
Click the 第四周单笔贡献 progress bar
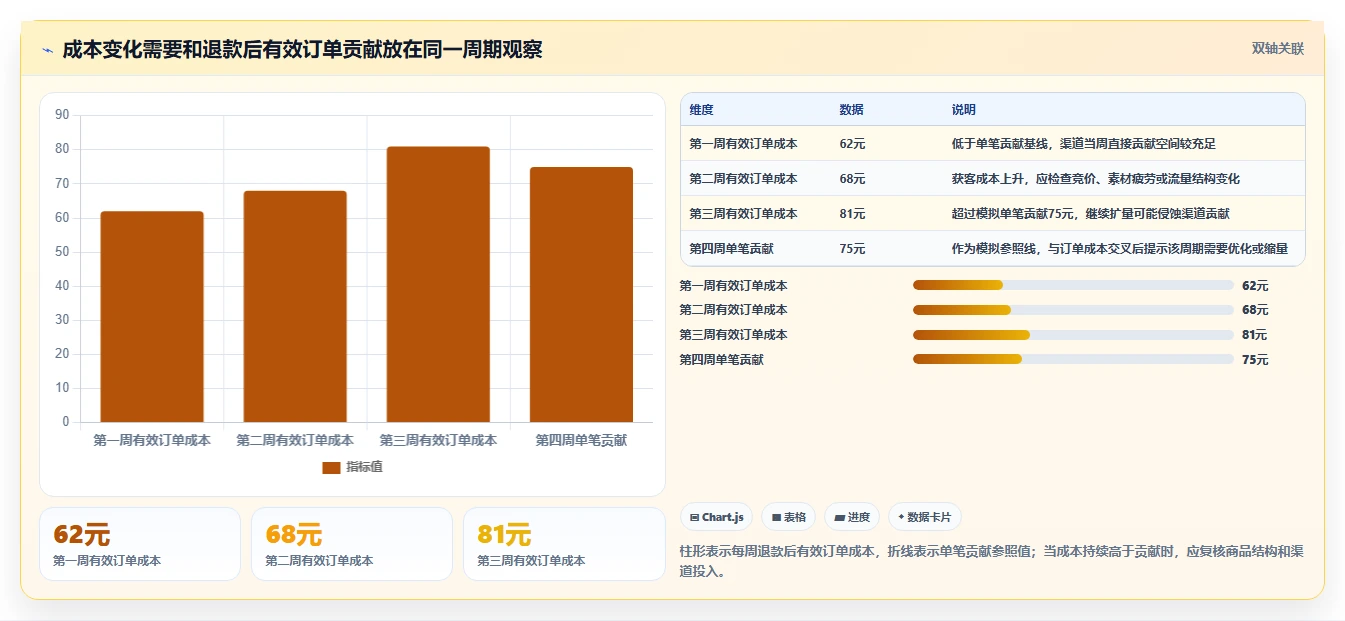(1073, 359)
